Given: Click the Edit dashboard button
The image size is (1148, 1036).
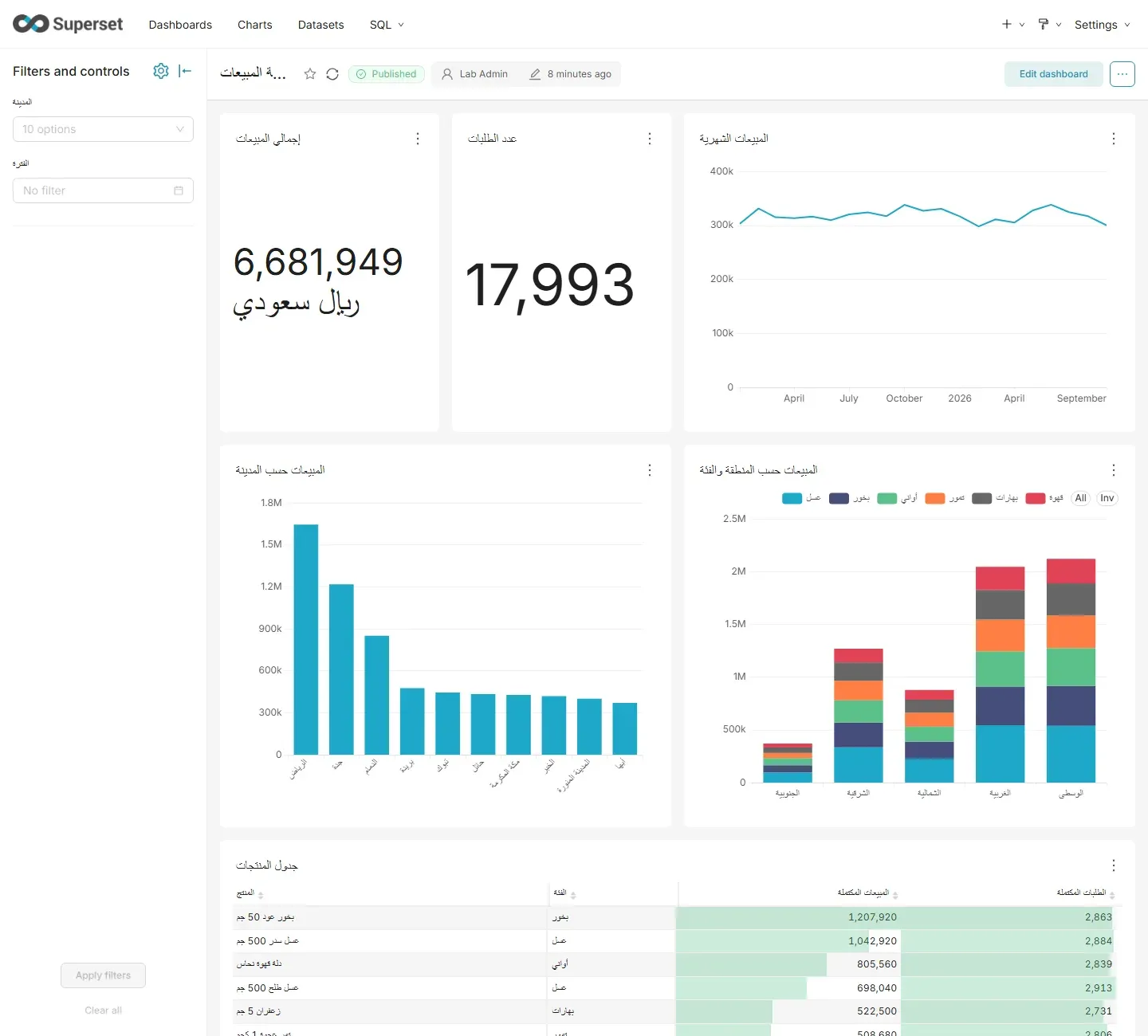Looking at the screenshot, I should (1054, 74).
